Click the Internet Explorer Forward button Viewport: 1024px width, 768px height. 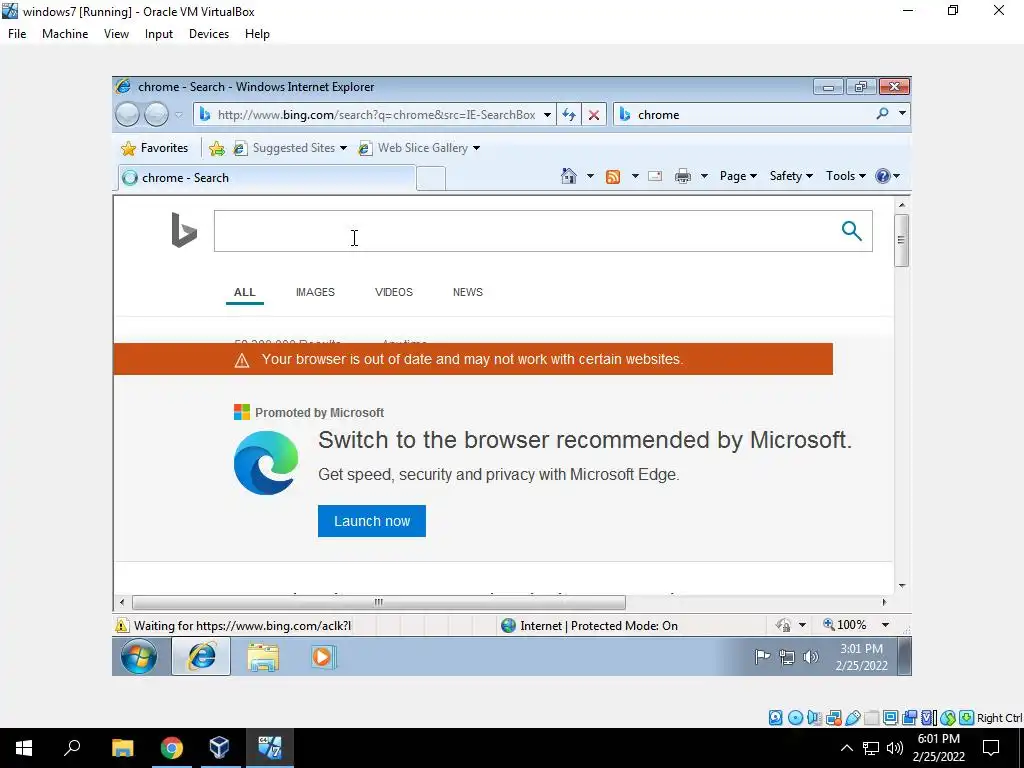156,114
